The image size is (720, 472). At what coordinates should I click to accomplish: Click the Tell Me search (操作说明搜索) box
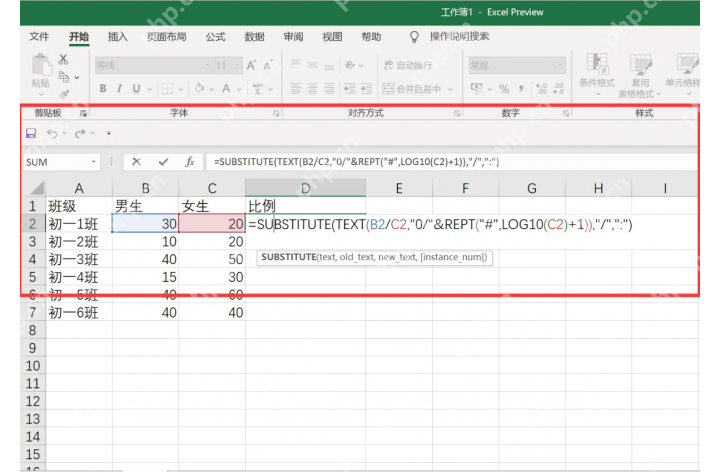[x=459, y=36]
